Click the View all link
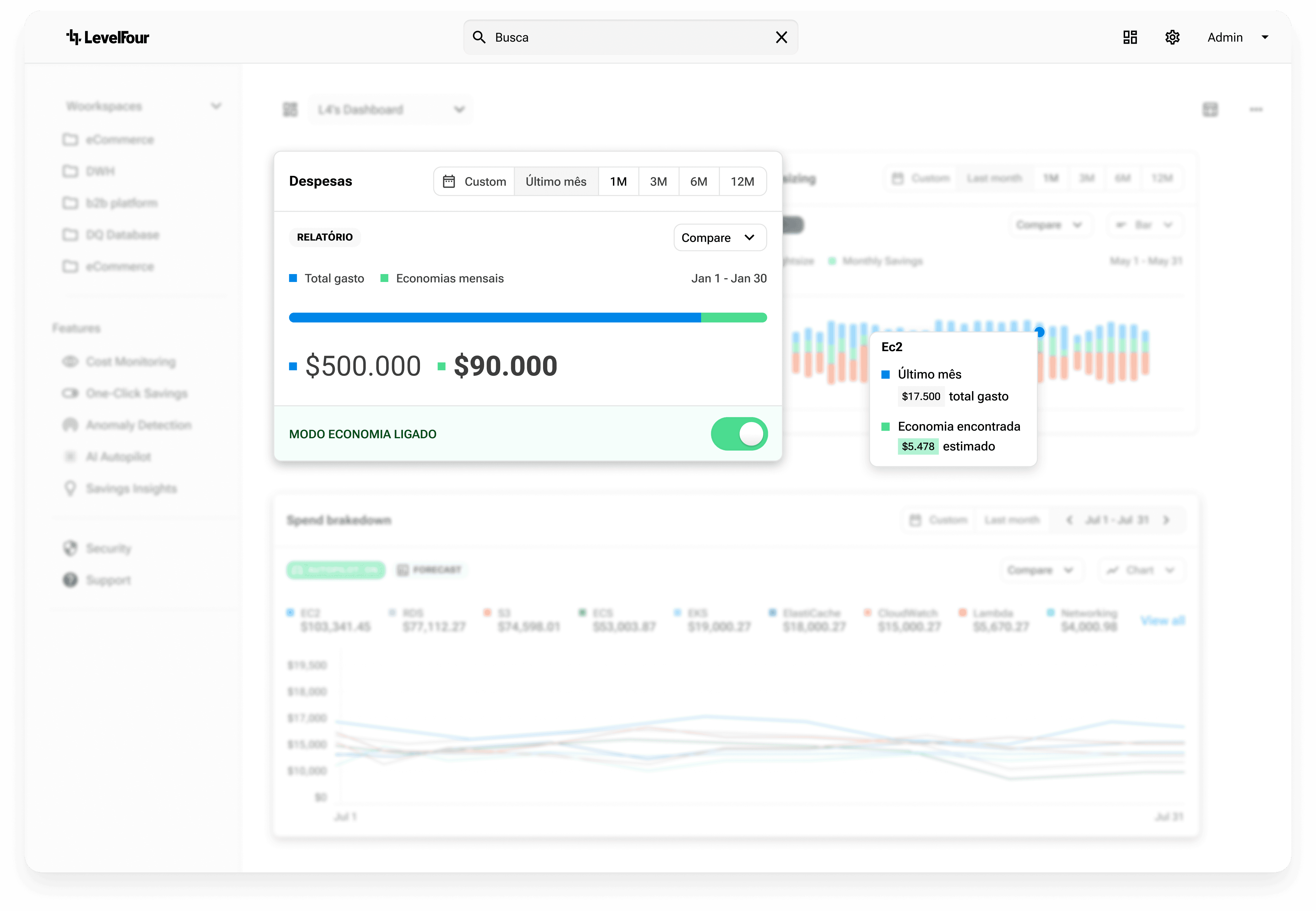Image resolution: width=1316 pixels, height=911 pixels. click(1162, 621)
